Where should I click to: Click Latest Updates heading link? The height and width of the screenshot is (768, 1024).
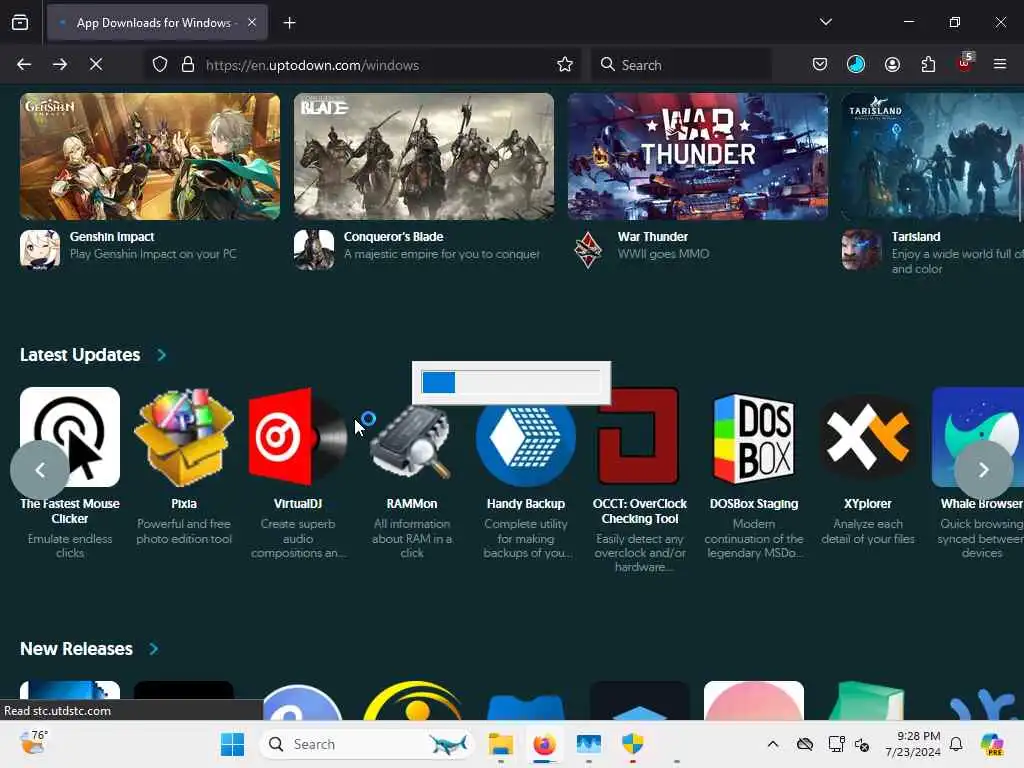tap(80, 355)
